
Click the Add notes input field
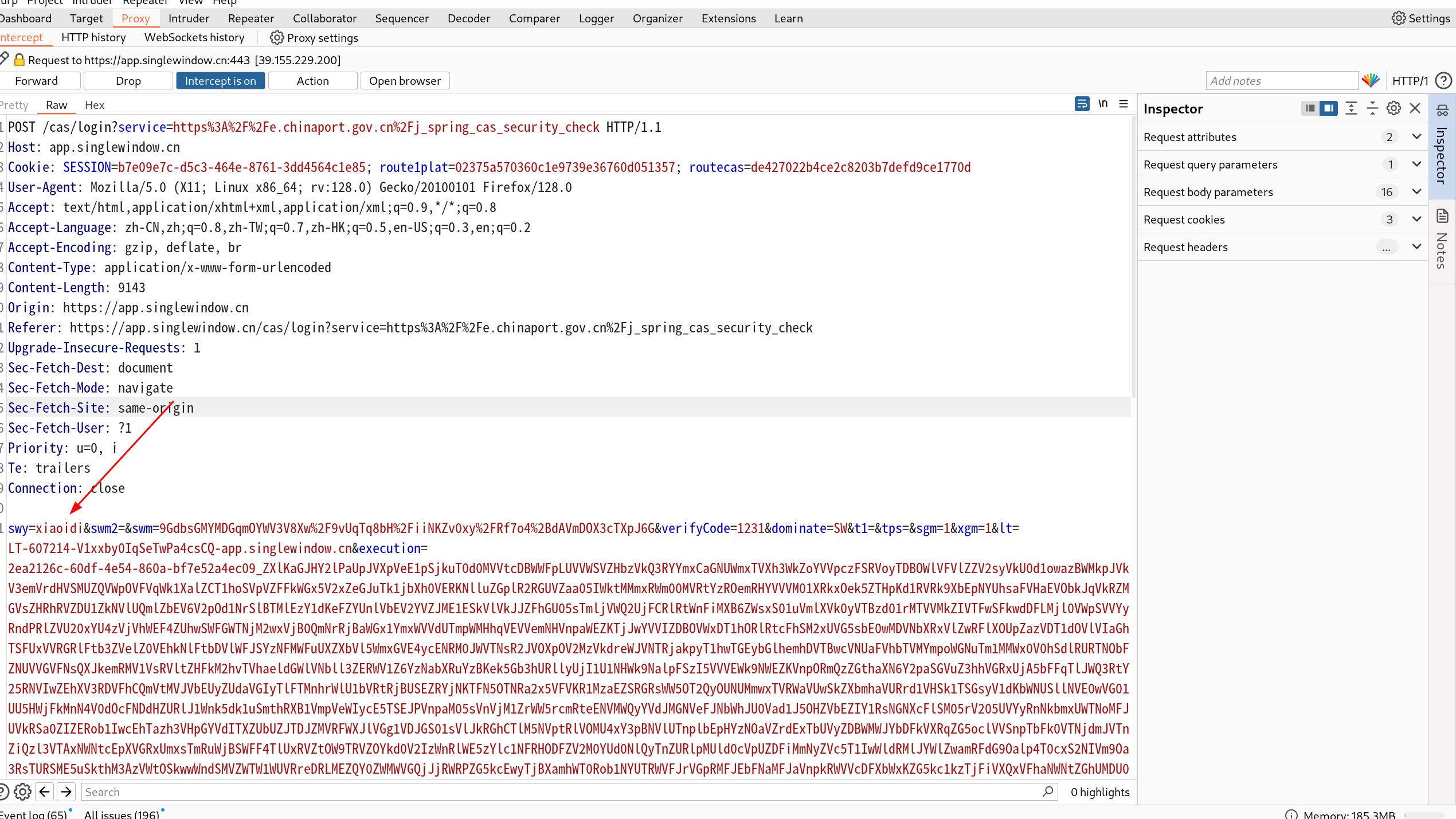1281,81
